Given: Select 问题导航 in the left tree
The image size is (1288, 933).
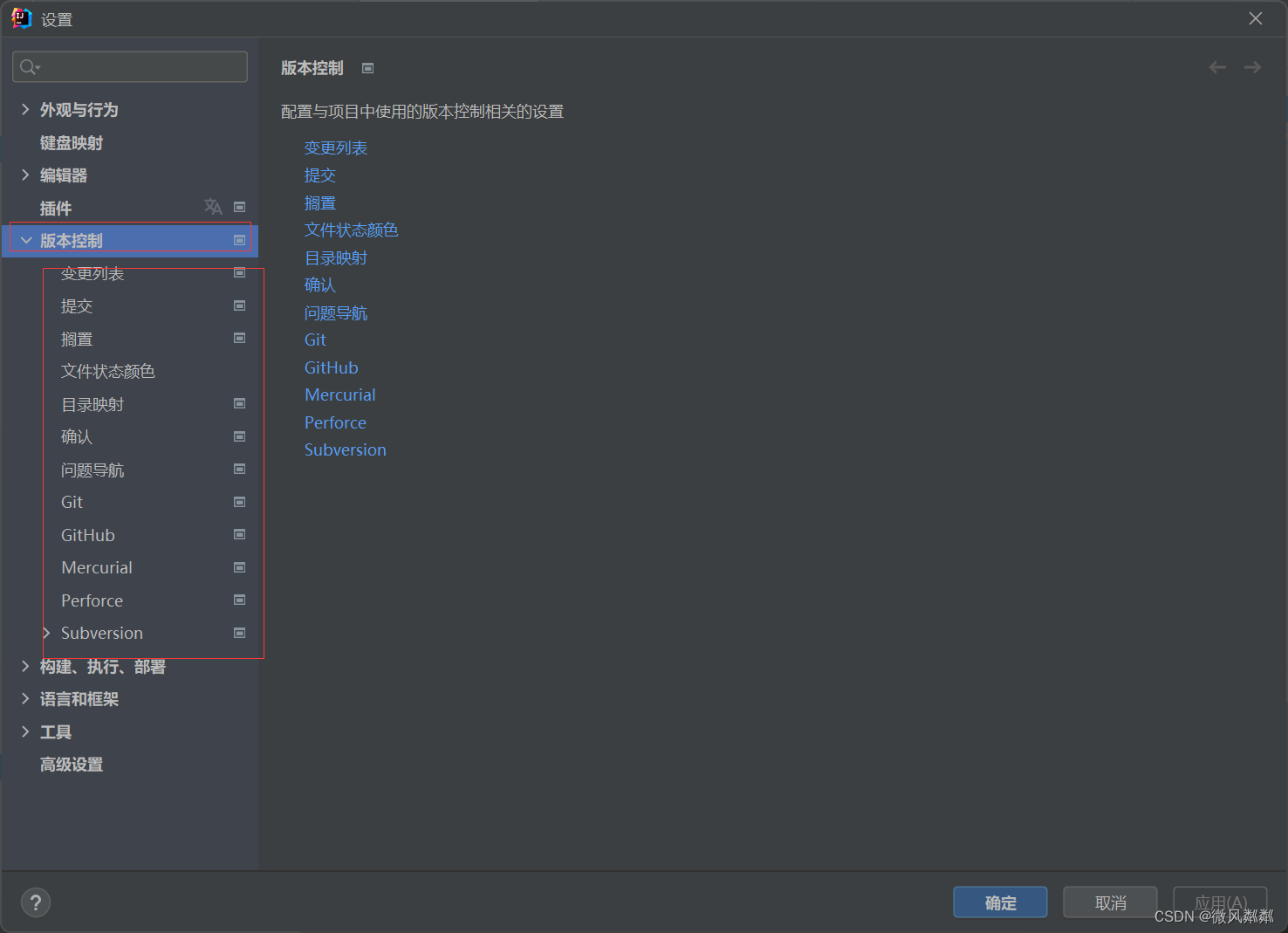Looking at the screenshot, I should tap(92, 470).
